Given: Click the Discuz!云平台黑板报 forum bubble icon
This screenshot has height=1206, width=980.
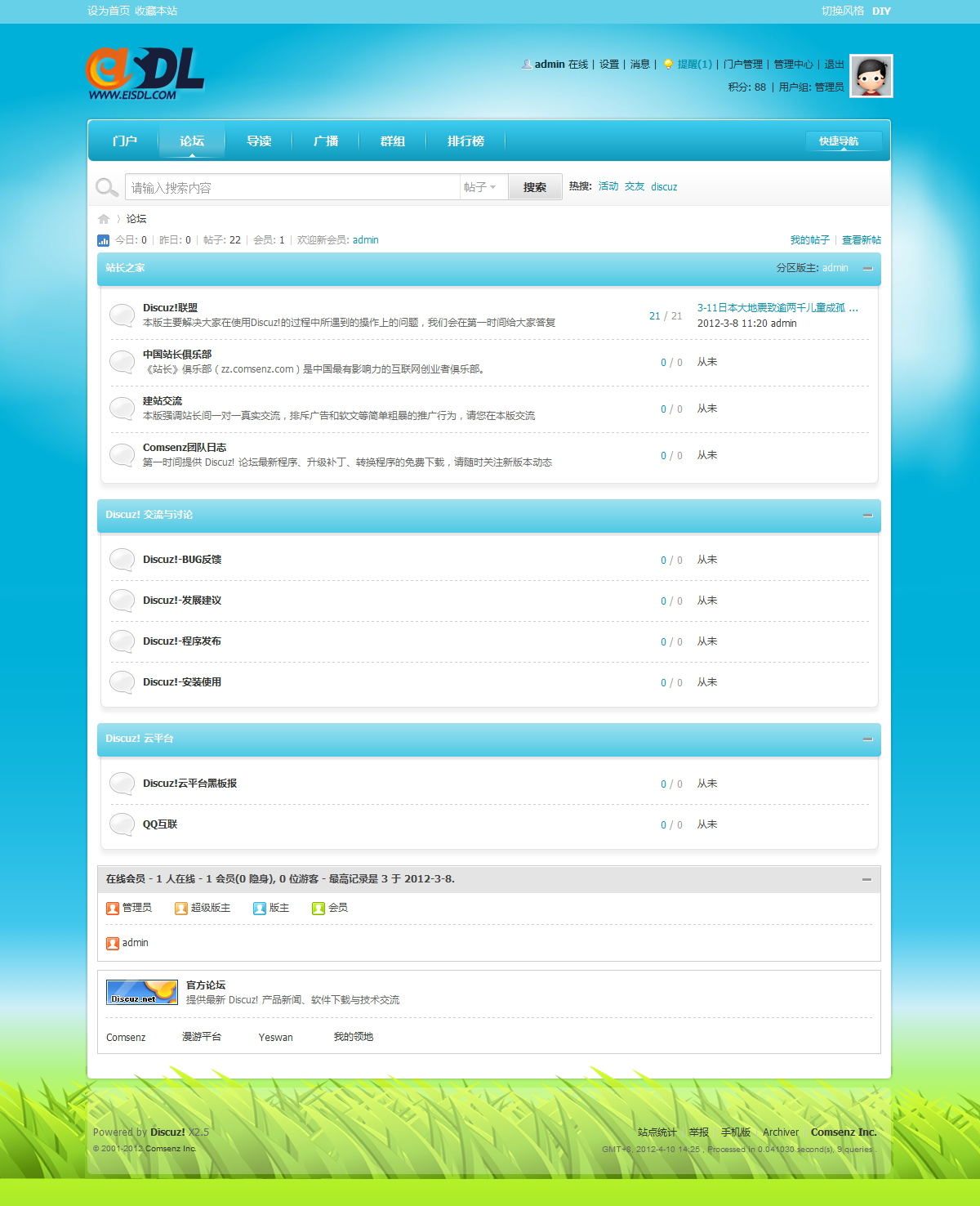Looking at the screenshot, I should pos(122,784).
